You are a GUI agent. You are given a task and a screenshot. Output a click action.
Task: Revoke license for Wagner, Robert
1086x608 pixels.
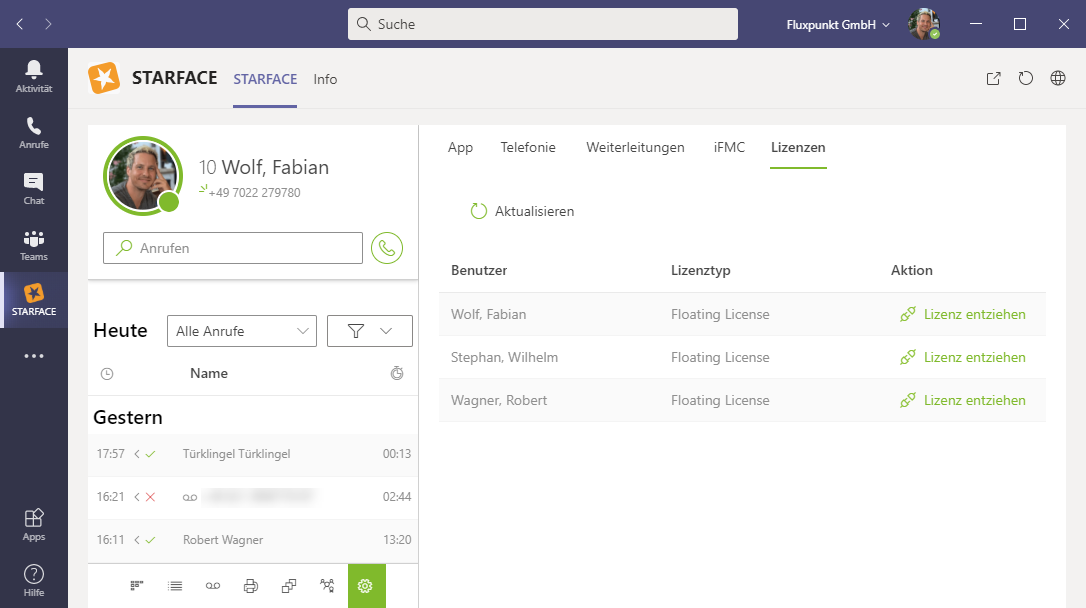coord(963,400)
